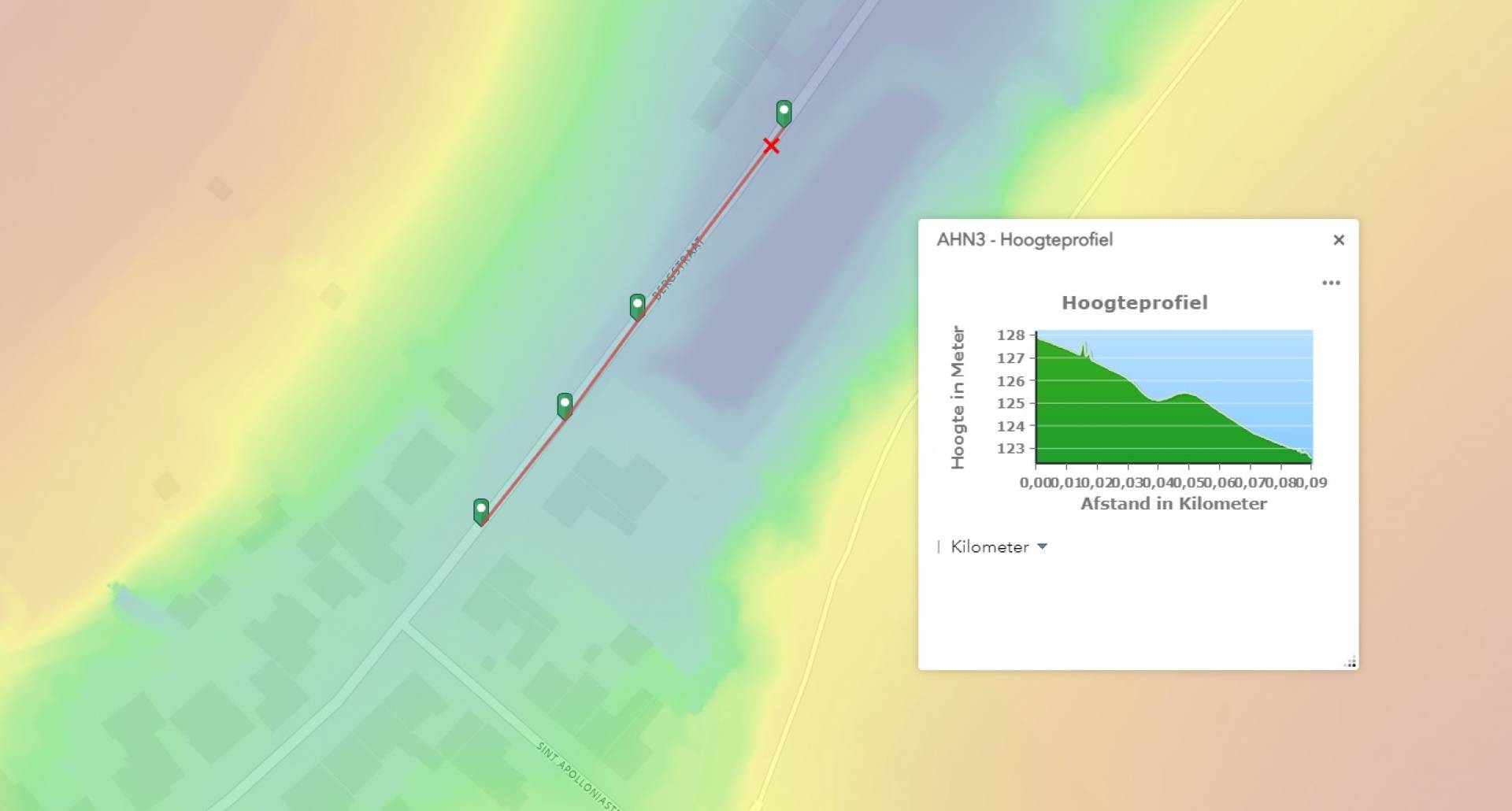Close the AHN3 - Hoogteprofiel panel
Viewport: 1512px width, 811px height.
tap(1338, 240)
